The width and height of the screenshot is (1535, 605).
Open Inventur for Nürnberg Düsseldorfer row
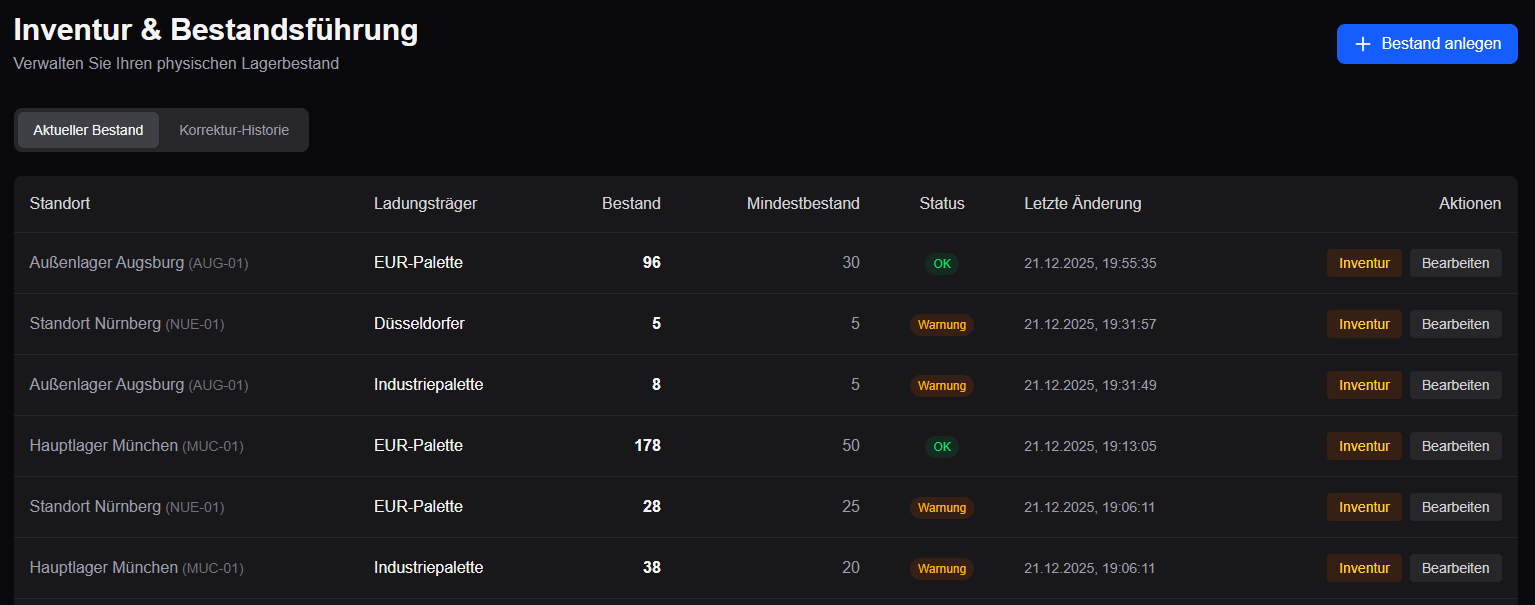1364,324
